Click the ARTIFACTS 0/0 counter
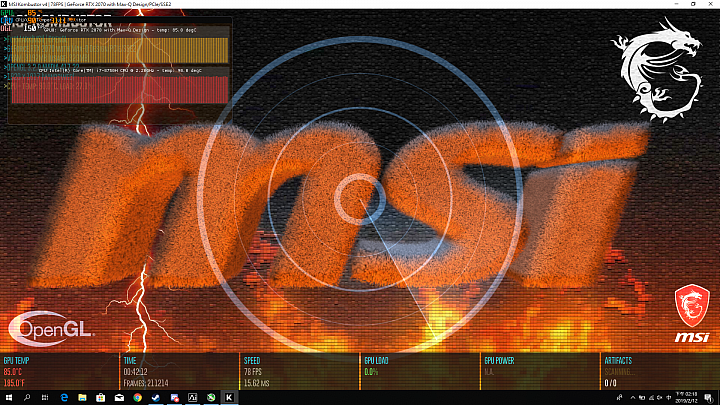This screenshot has height=405, width=720. tap(610, 383)
